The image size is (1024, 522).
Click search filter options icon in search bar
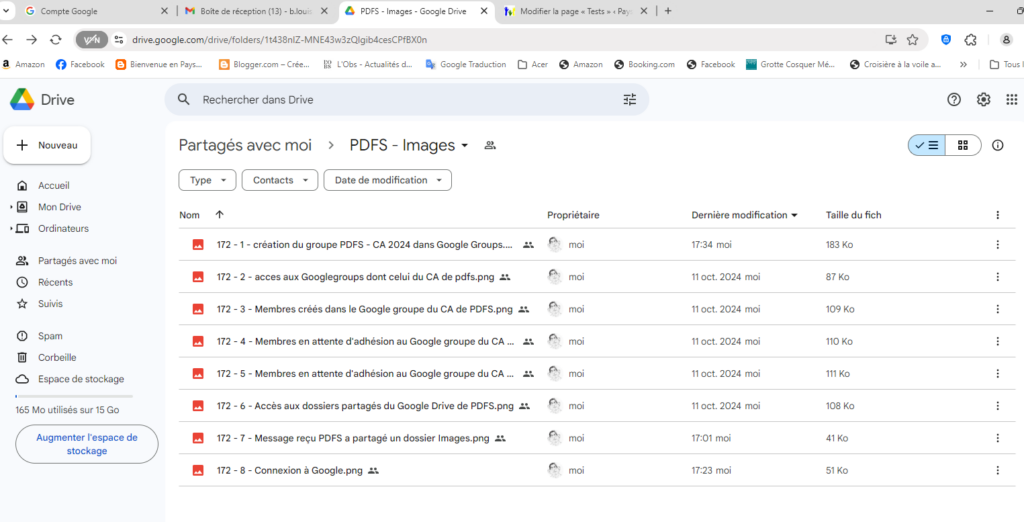629,100
